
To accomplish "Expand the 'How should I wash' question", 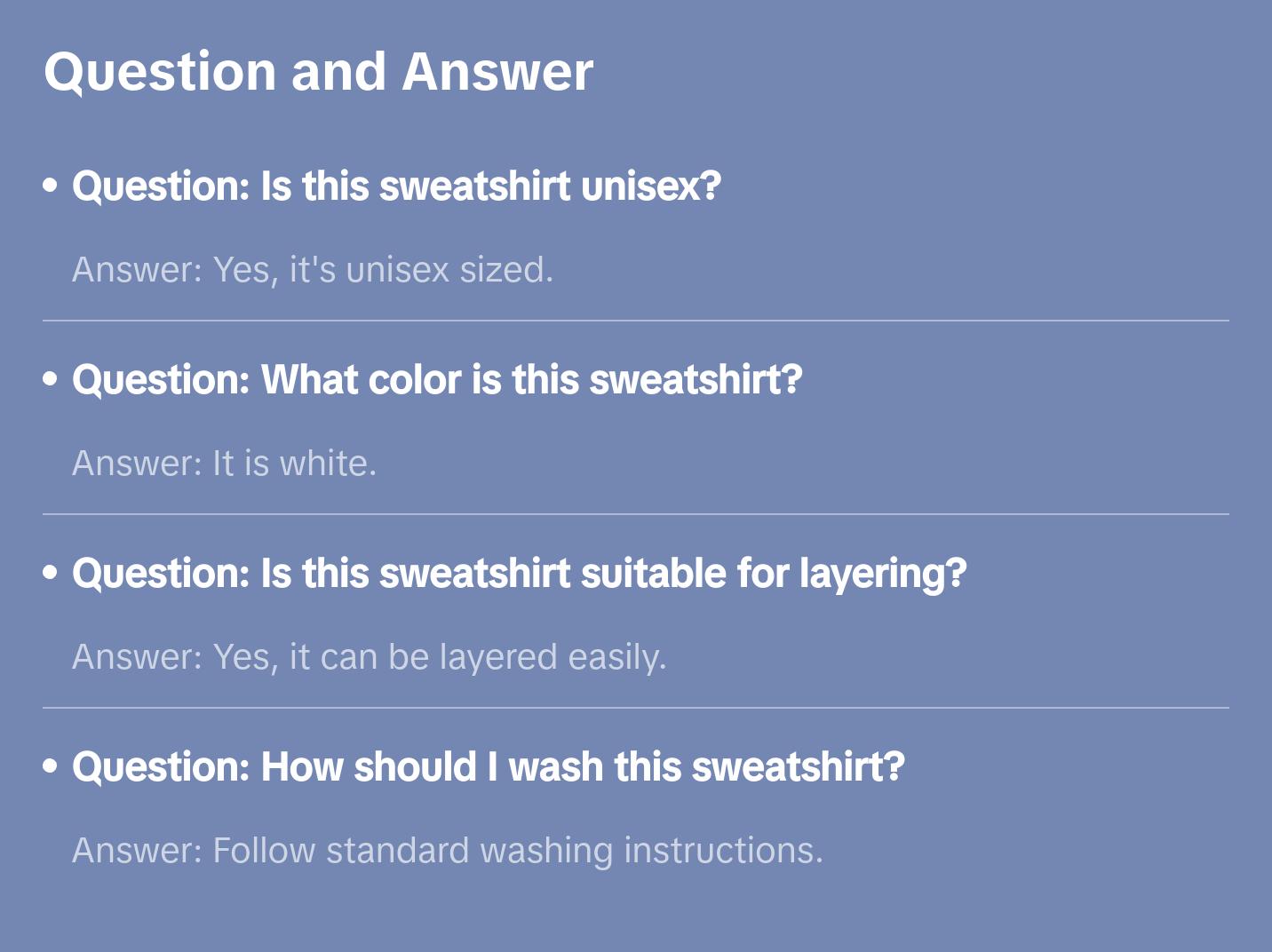I will 488,767.
